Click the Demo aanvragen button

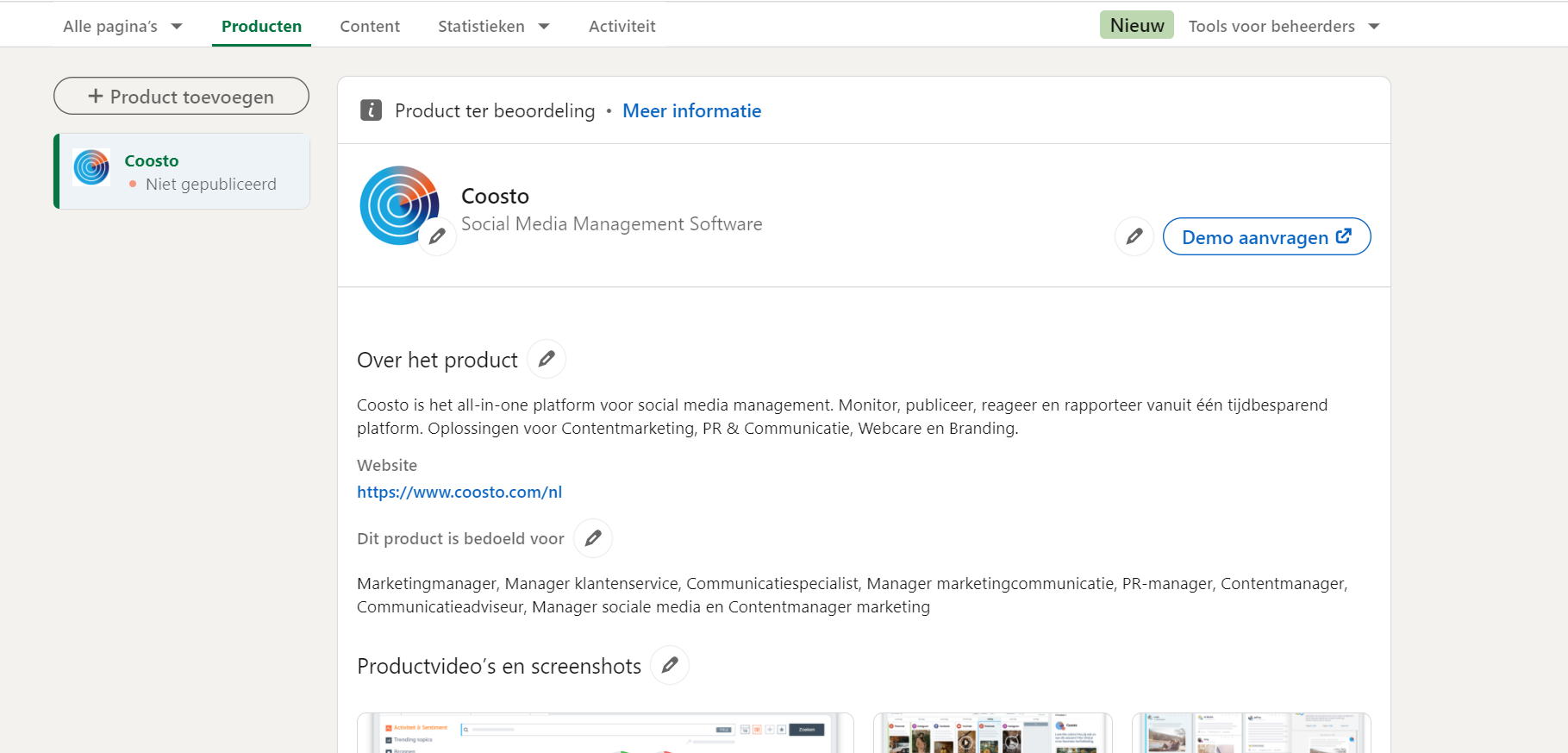1266,236
